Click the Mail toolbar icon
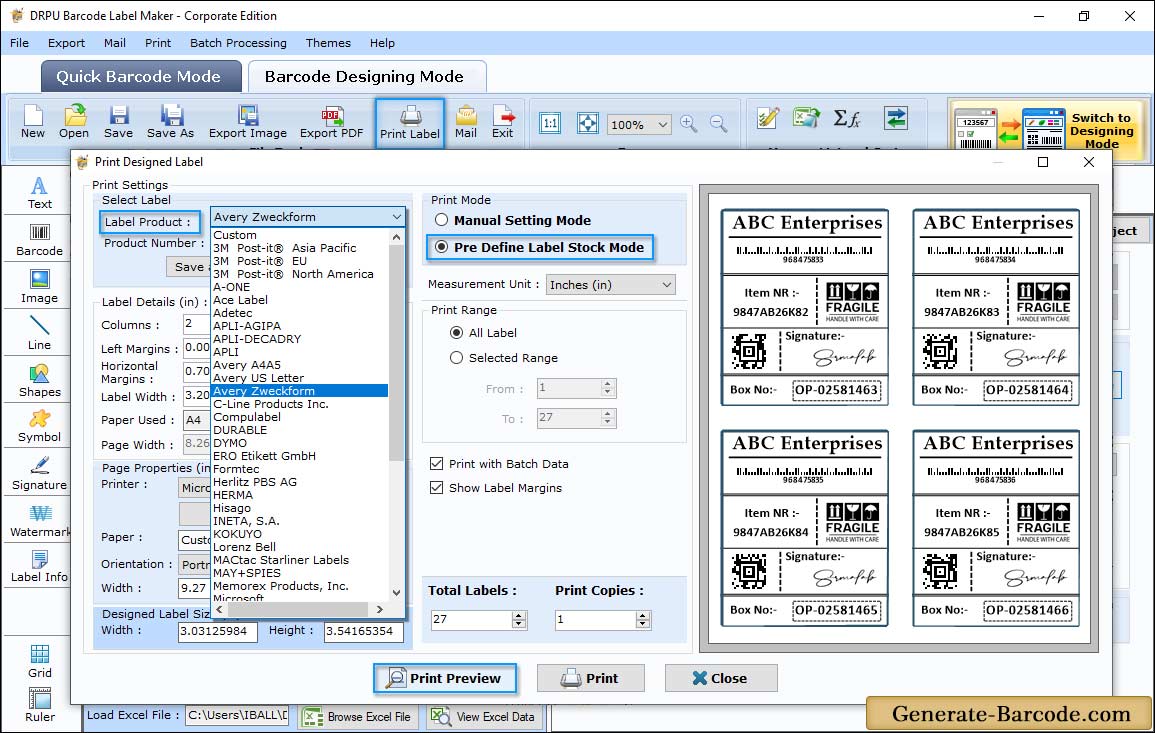The height and width of the screenshot is (733, 1155). tap(466, 122)
